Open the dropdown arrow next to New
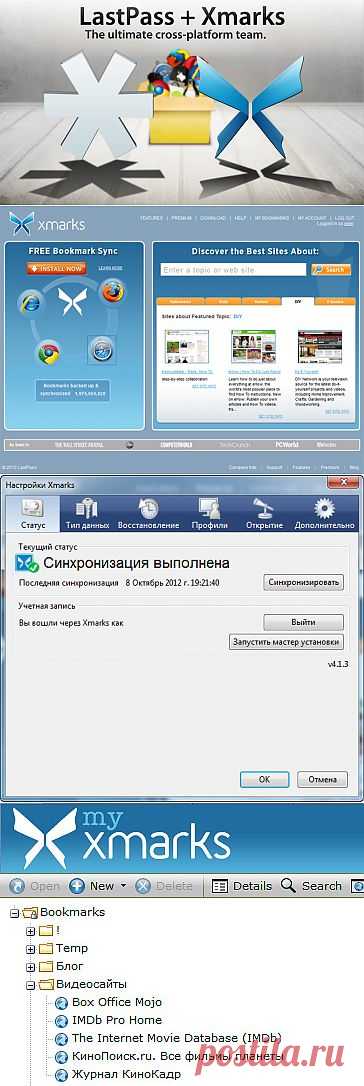The height and width of the screenshot is (1086, 364). tap(123, 886)
